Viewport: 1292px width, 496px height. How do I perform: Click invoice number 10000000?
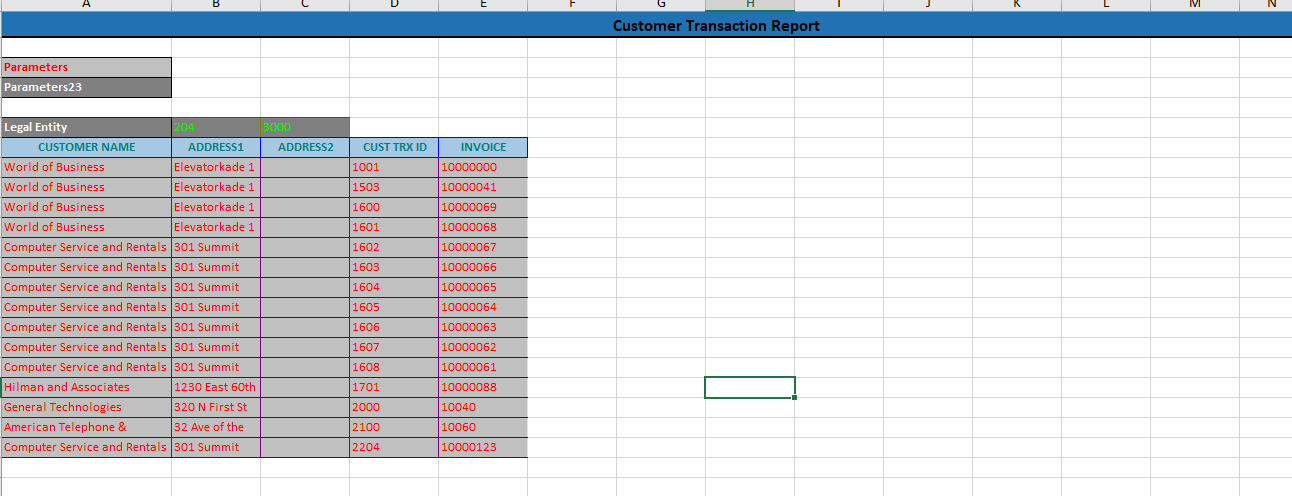click(x=483, y=167)
